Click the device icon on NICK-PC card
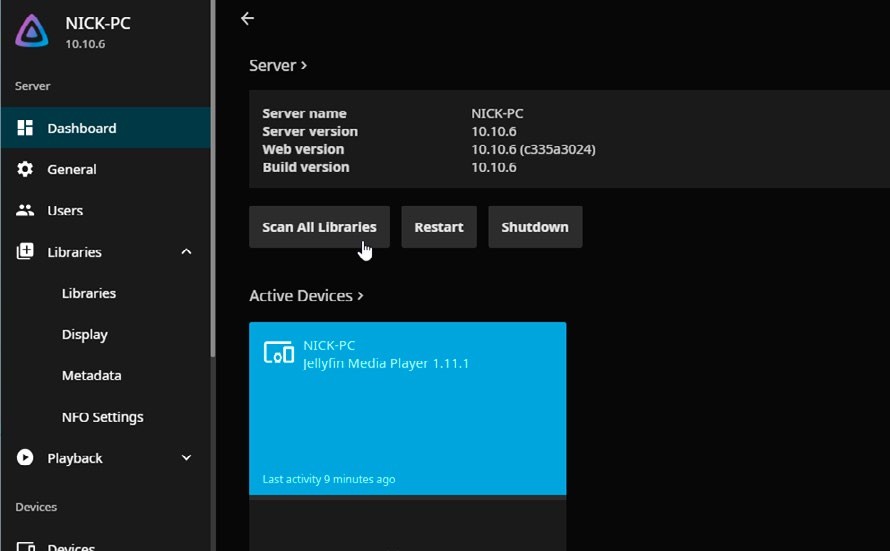The height and width of the screenshot is (551, 890). point(279,352)
